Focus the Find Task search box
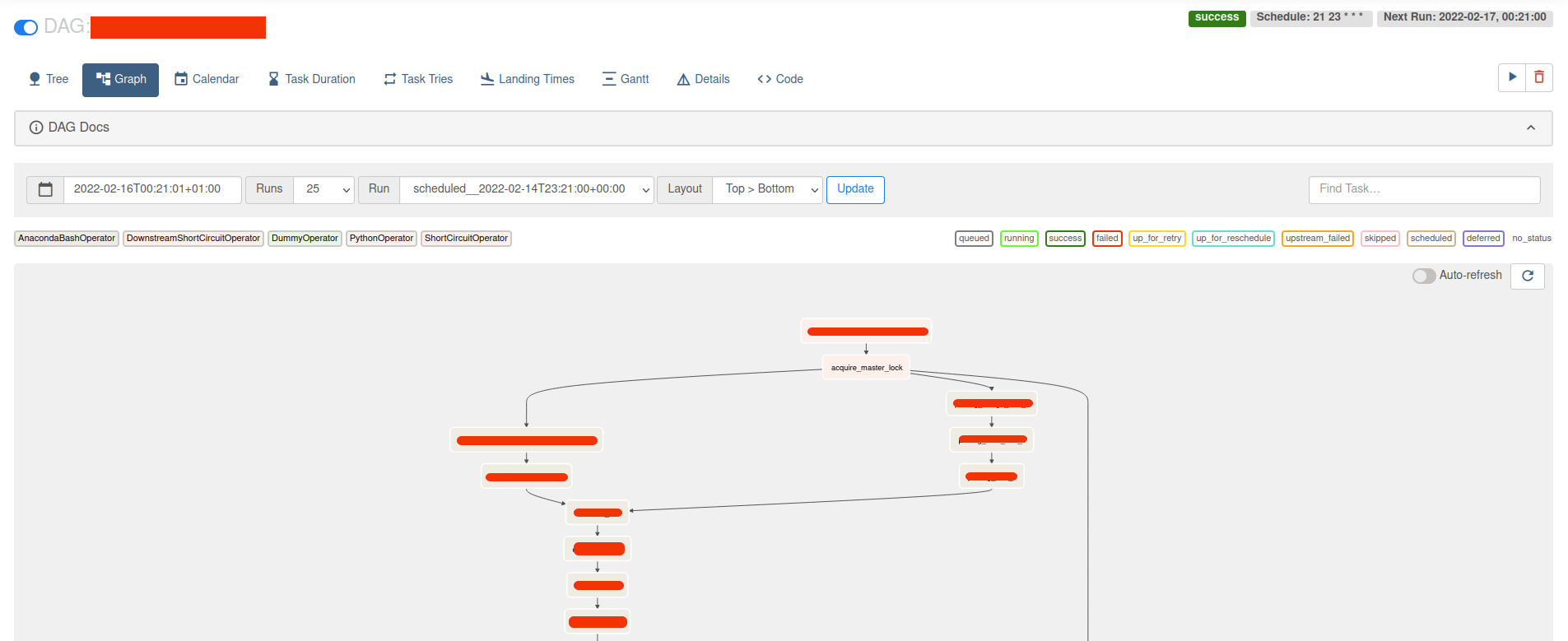 (1424, 189)
